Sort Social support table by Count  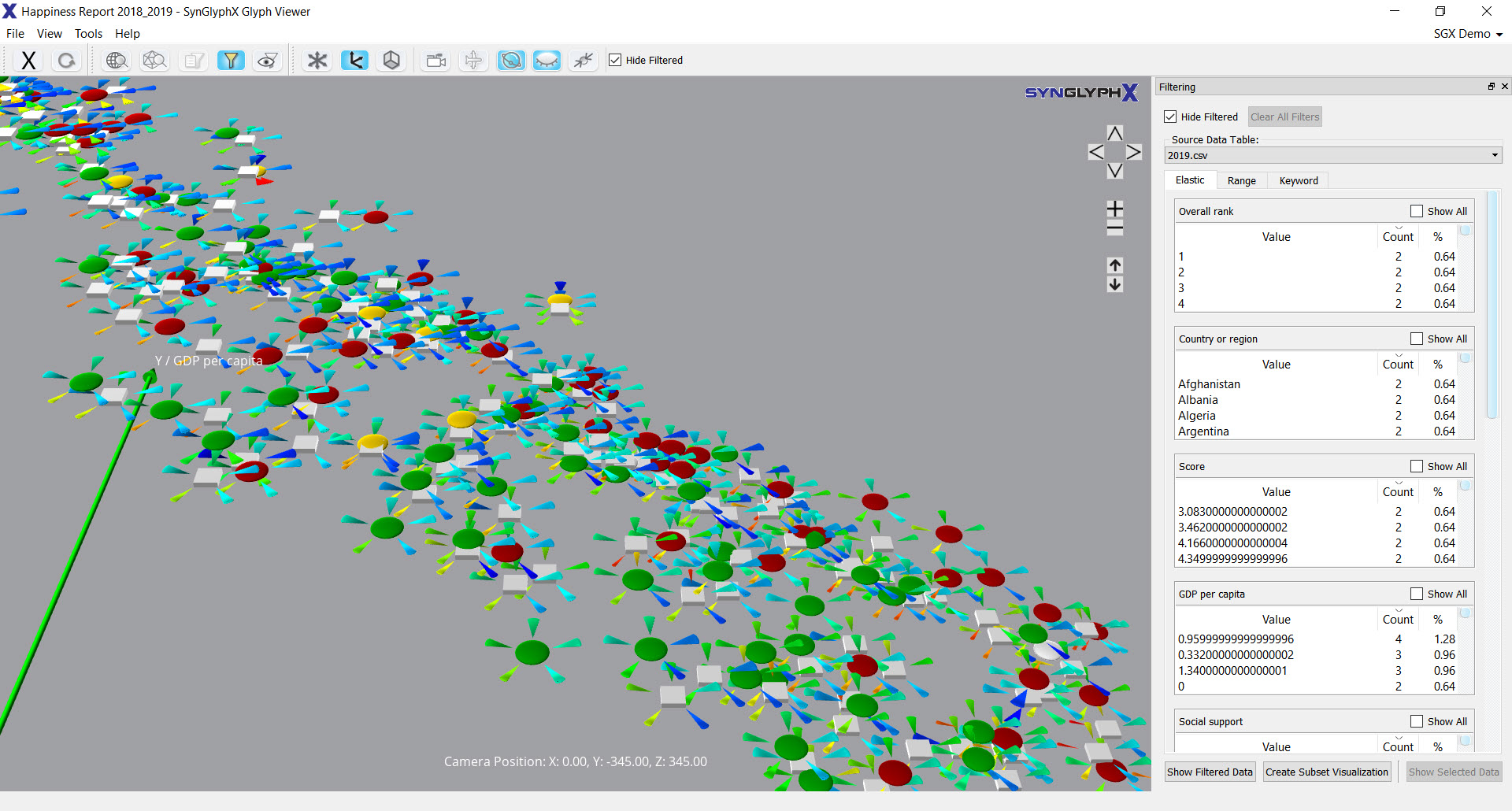click(1398, 746)
